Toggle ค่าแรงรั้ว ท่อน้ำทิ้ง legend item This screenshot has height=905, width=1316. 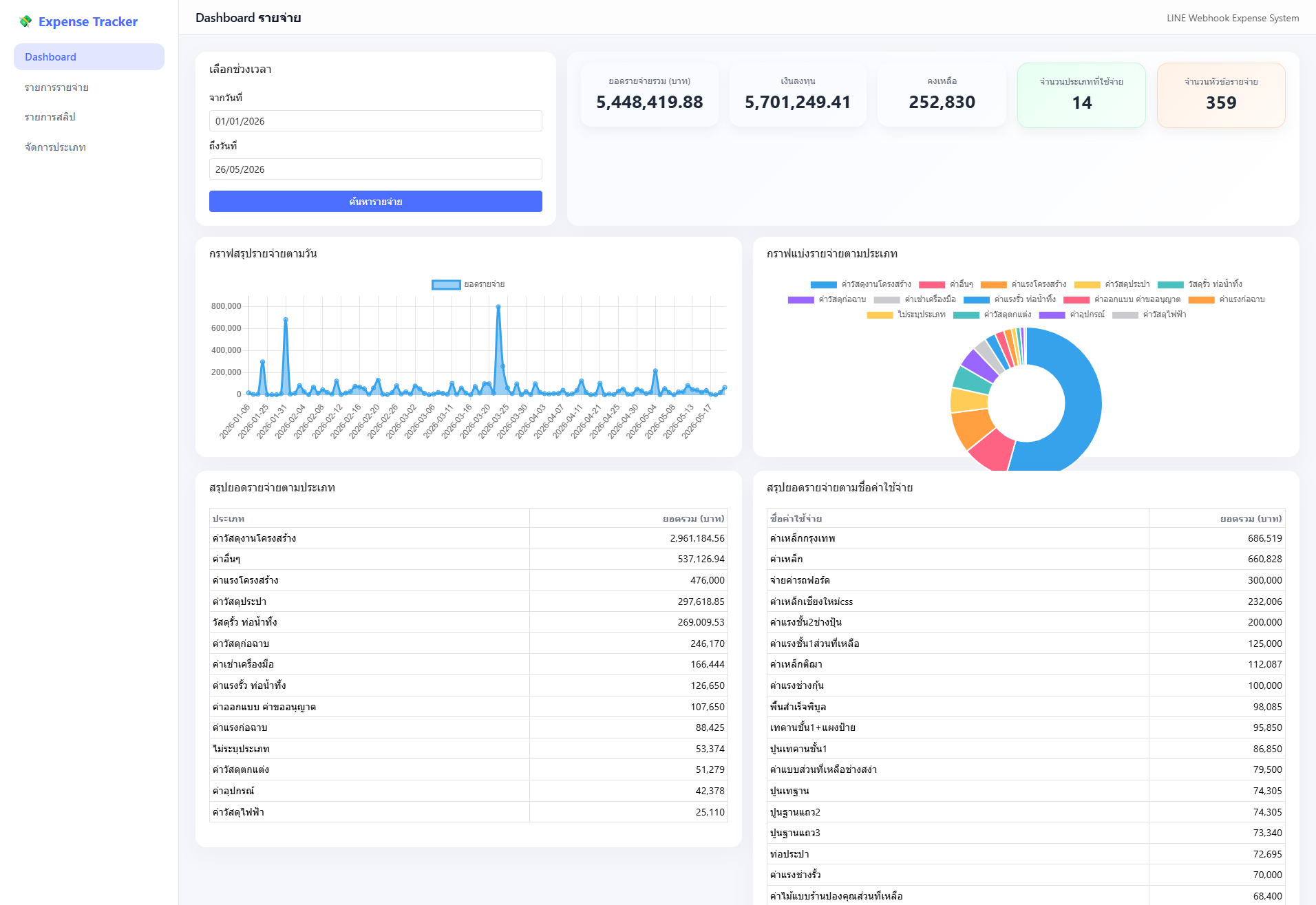click(1009, 299)
